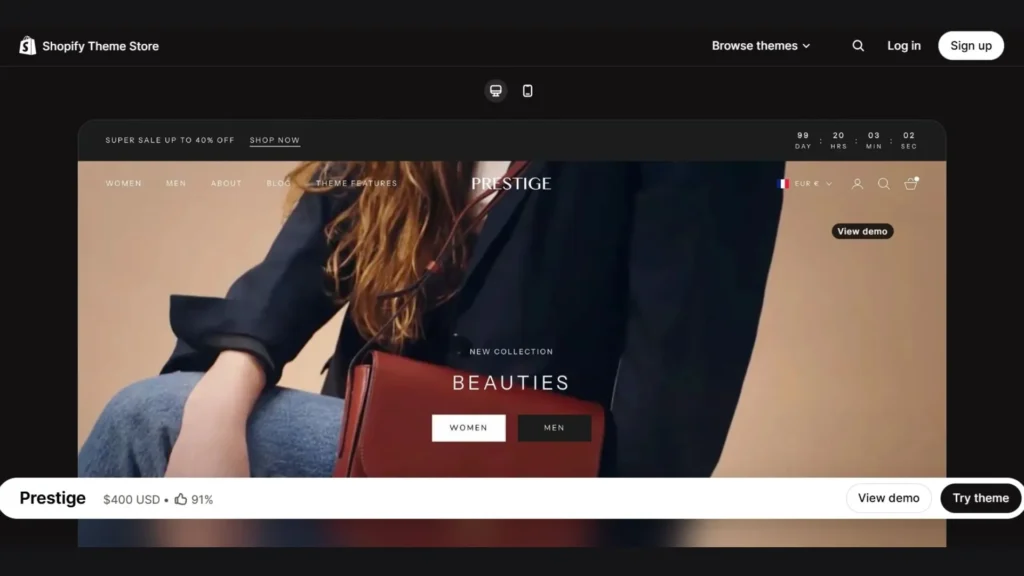Click the thumbs-up rating icon

[181, 499]
